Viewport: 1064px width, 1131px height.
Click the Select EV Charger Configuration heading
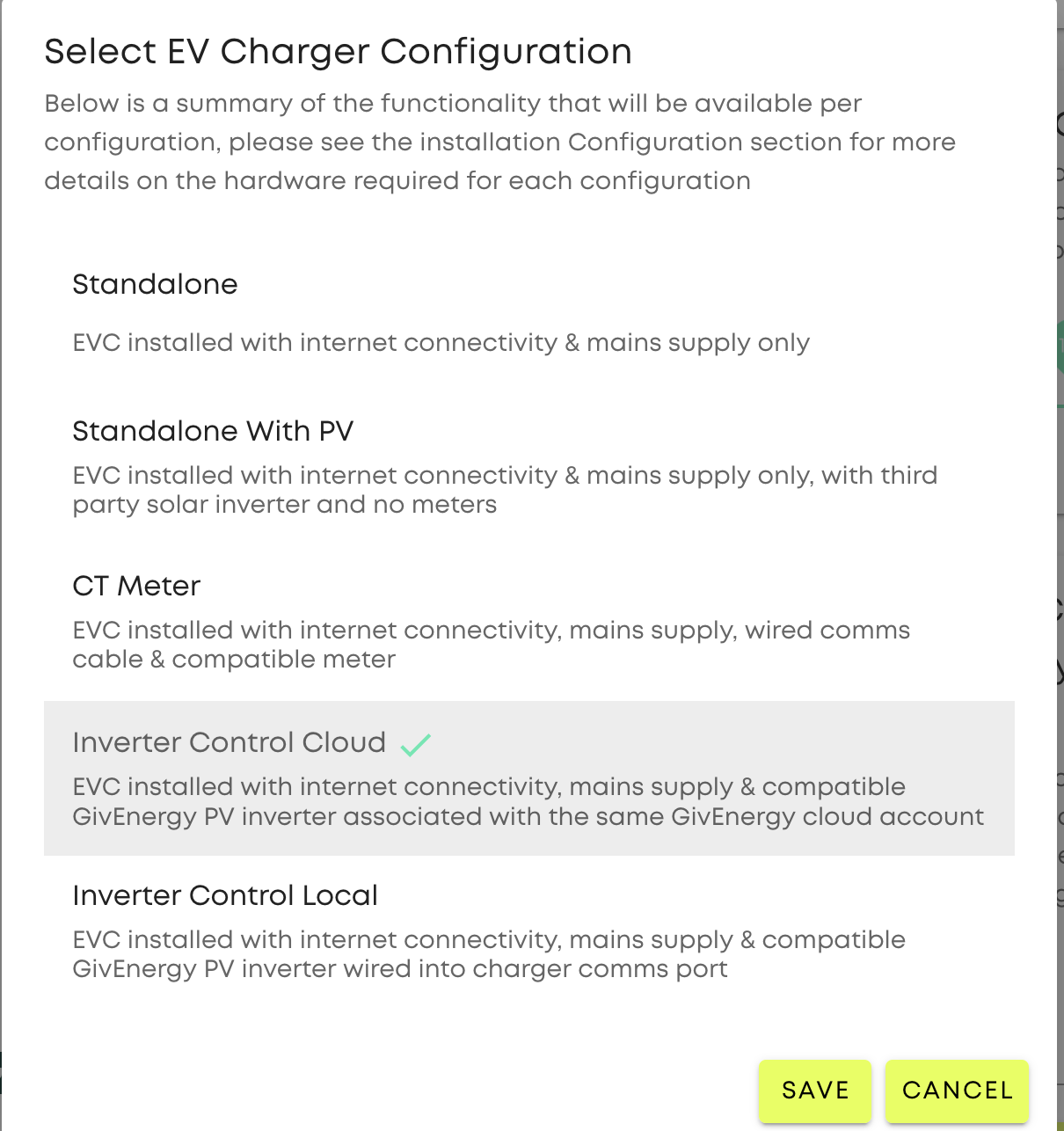click(338, 51)
